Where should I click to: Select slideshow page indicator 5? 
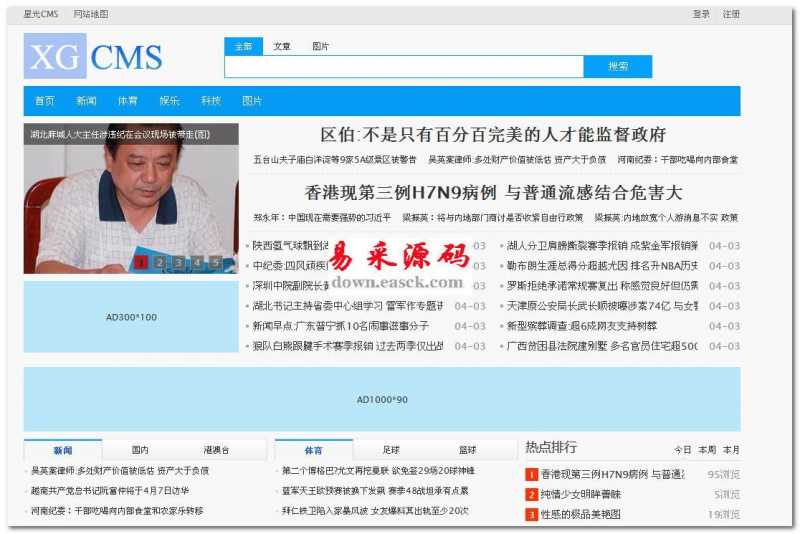click(214, 263)
